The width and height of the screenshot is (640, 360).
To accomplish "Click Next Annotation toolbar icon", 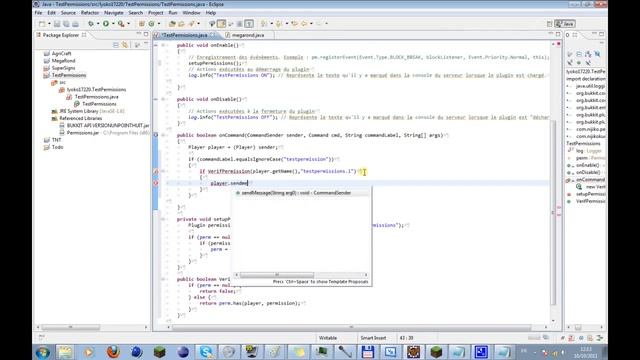I will tap(264, 24).
